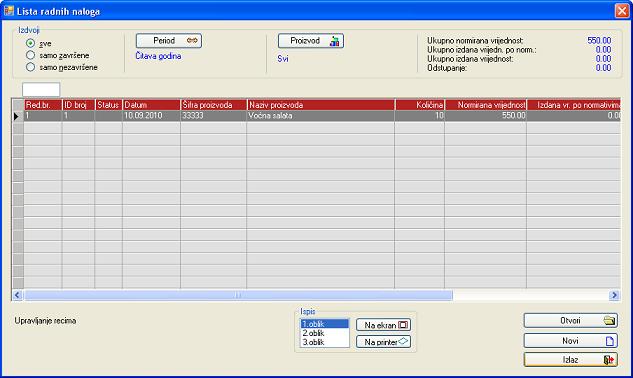Screen dimensions: 633x378
Task: Click the 'Status' column header
Action: click(109, 105)
